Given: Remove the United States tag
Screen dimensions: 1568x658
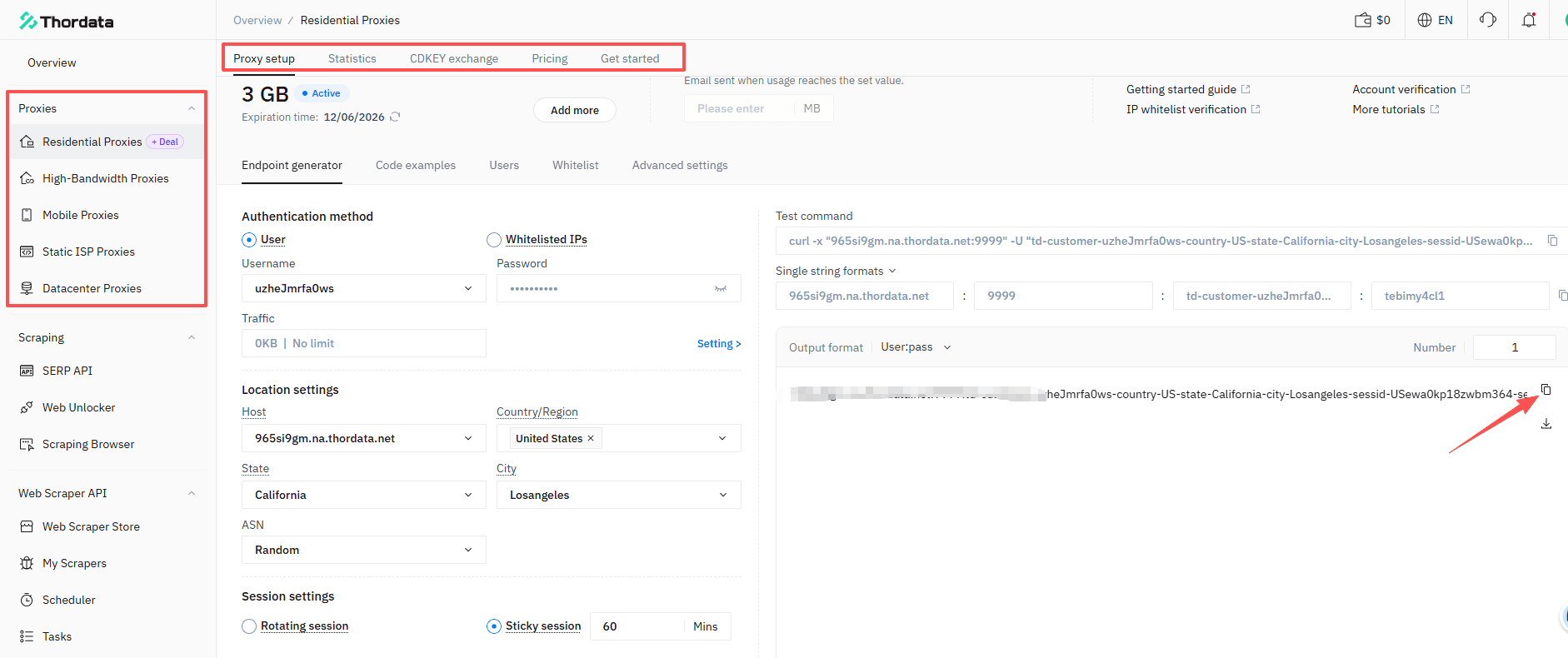Looking at the screenshot, I should 591,438.
